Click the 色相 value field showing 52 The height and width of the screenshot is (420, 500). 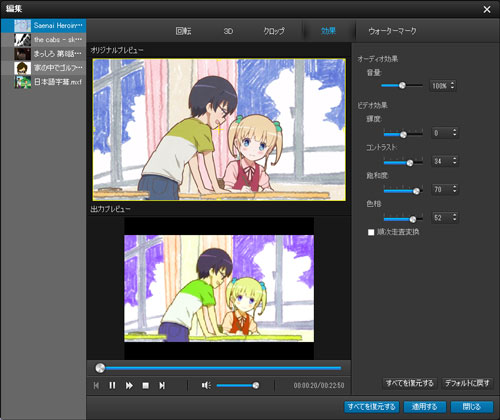click(x=441, y=218)
